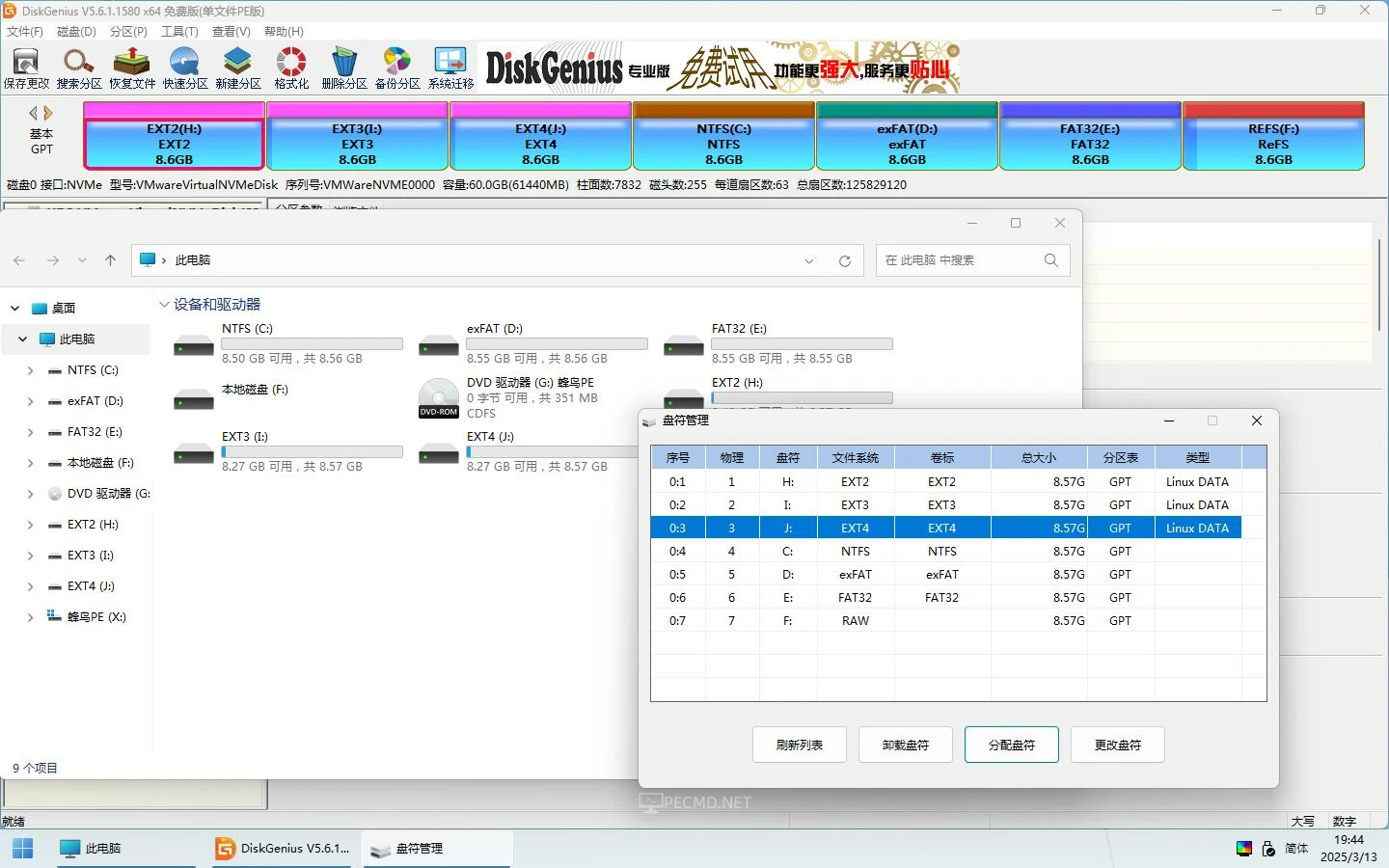The image size is (1389, 868).
Task: Open the 磁盘(D) menu
Action: (x=76, y=32)
